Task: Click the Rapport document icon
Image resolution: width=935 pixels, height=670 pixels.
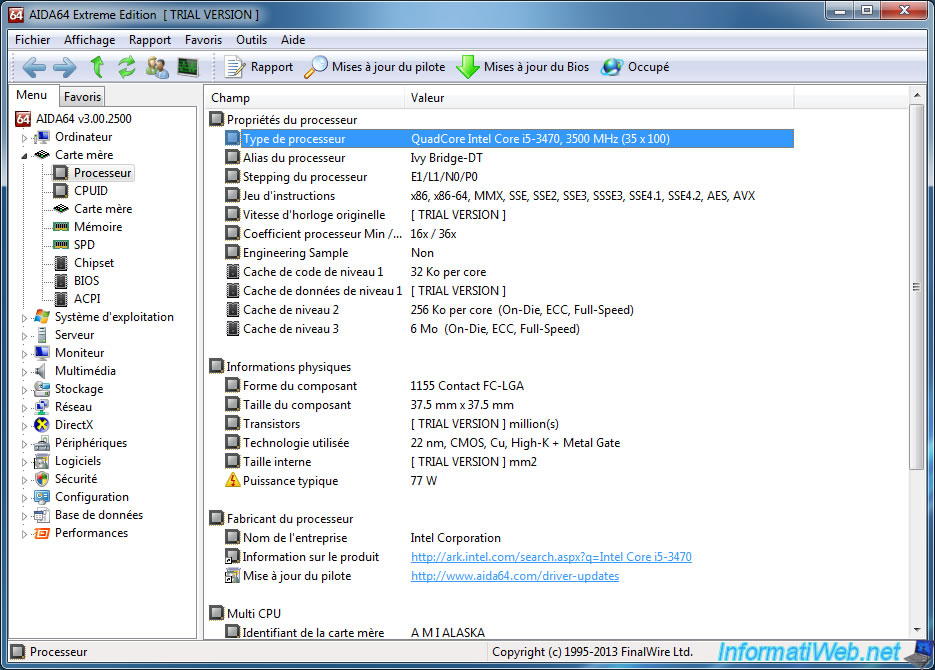Action: point(234,67)
